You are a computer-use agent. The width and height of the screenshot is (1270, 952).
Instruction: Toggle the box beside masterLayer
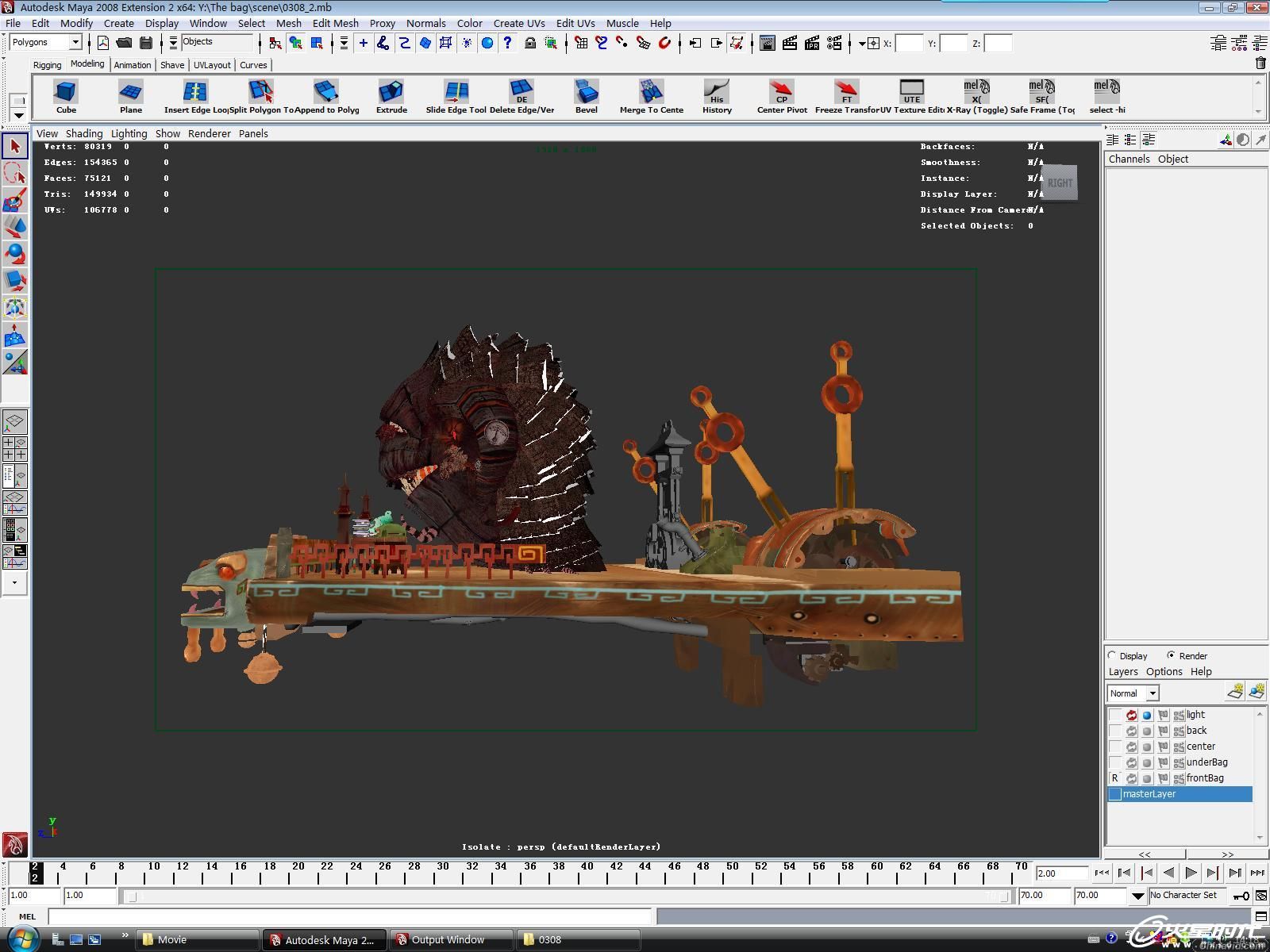tap(1115, 794)
